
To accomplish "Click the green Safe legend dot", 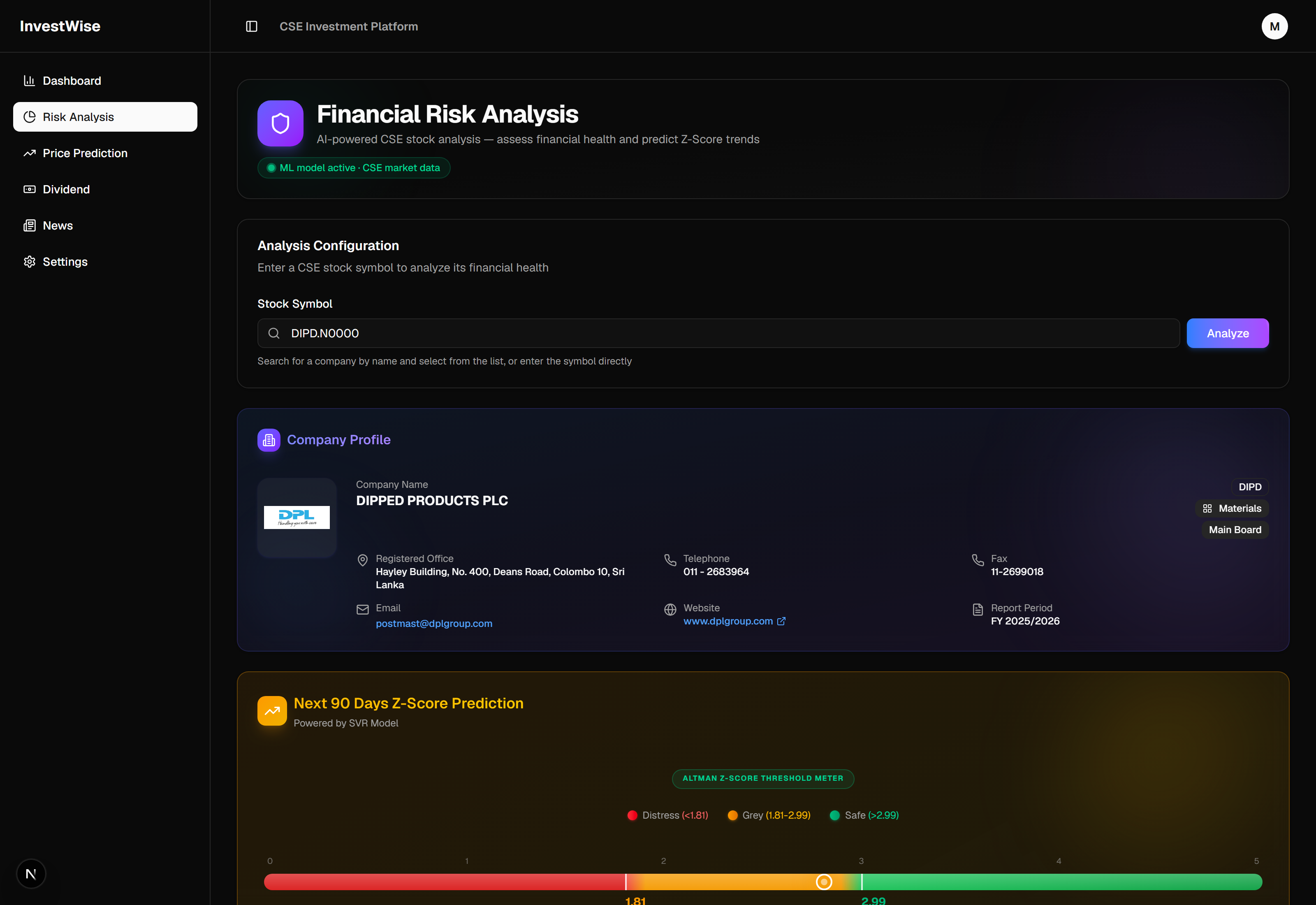I will 835,815.
